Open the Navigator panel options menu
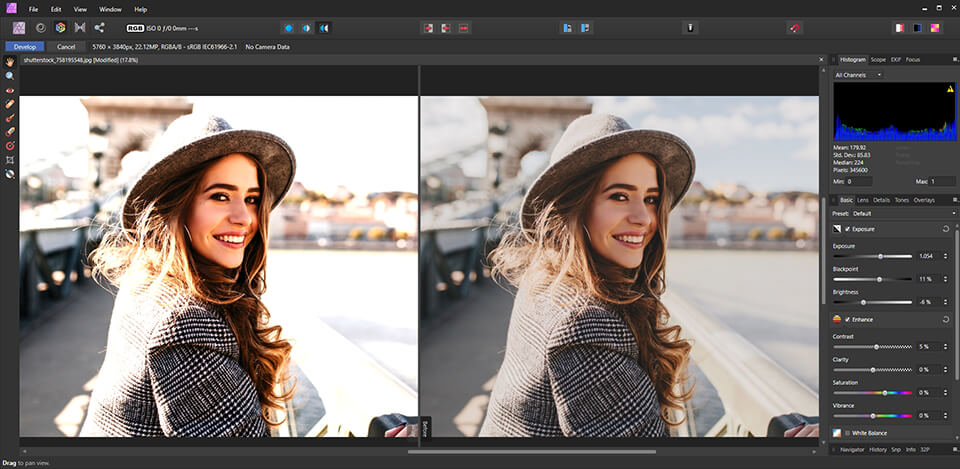960x469 pixels. click(x=955, y=449)
